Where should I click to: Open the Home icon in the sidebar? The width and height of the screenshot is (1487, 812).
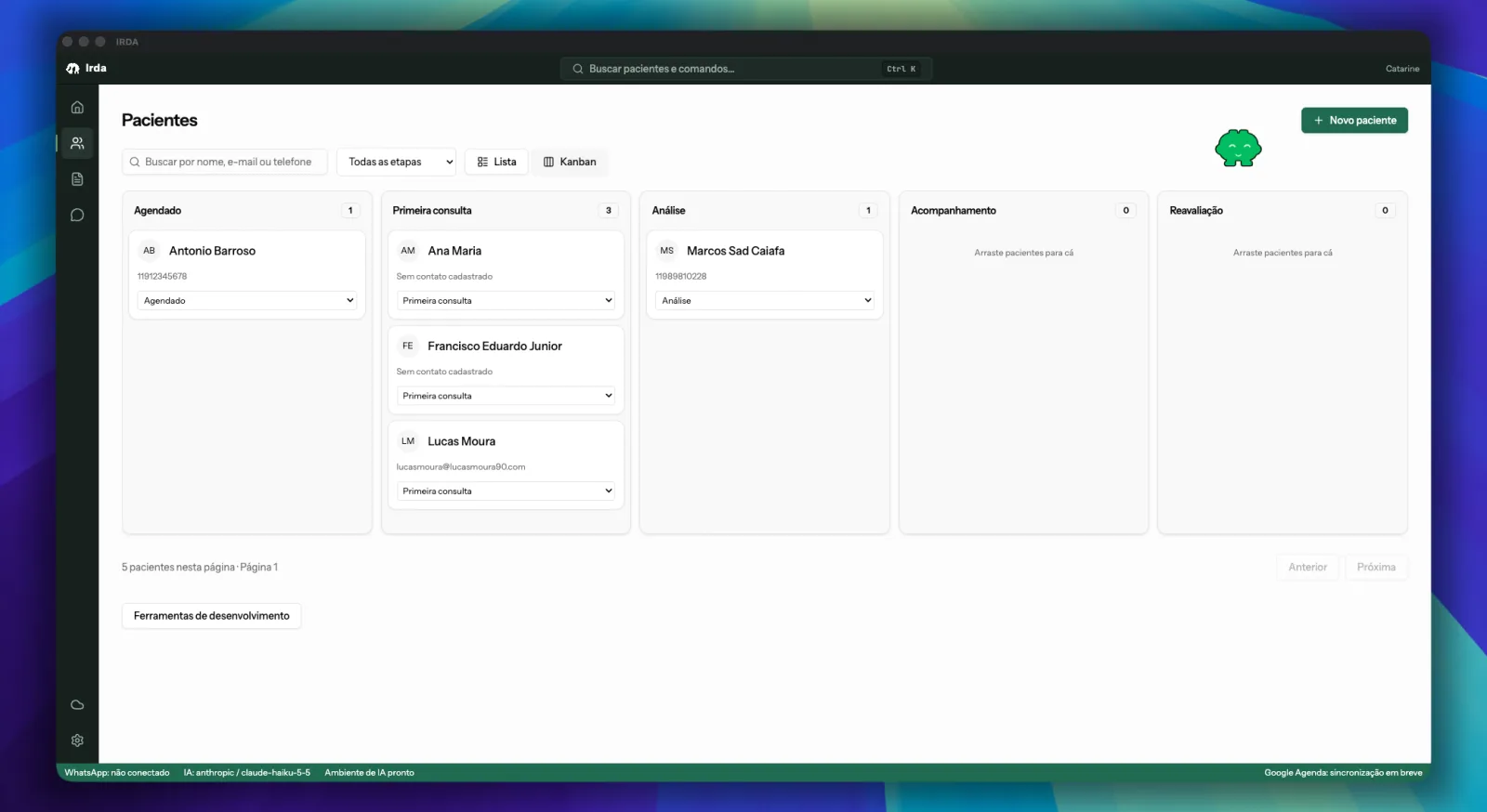(x=77, y=107)
